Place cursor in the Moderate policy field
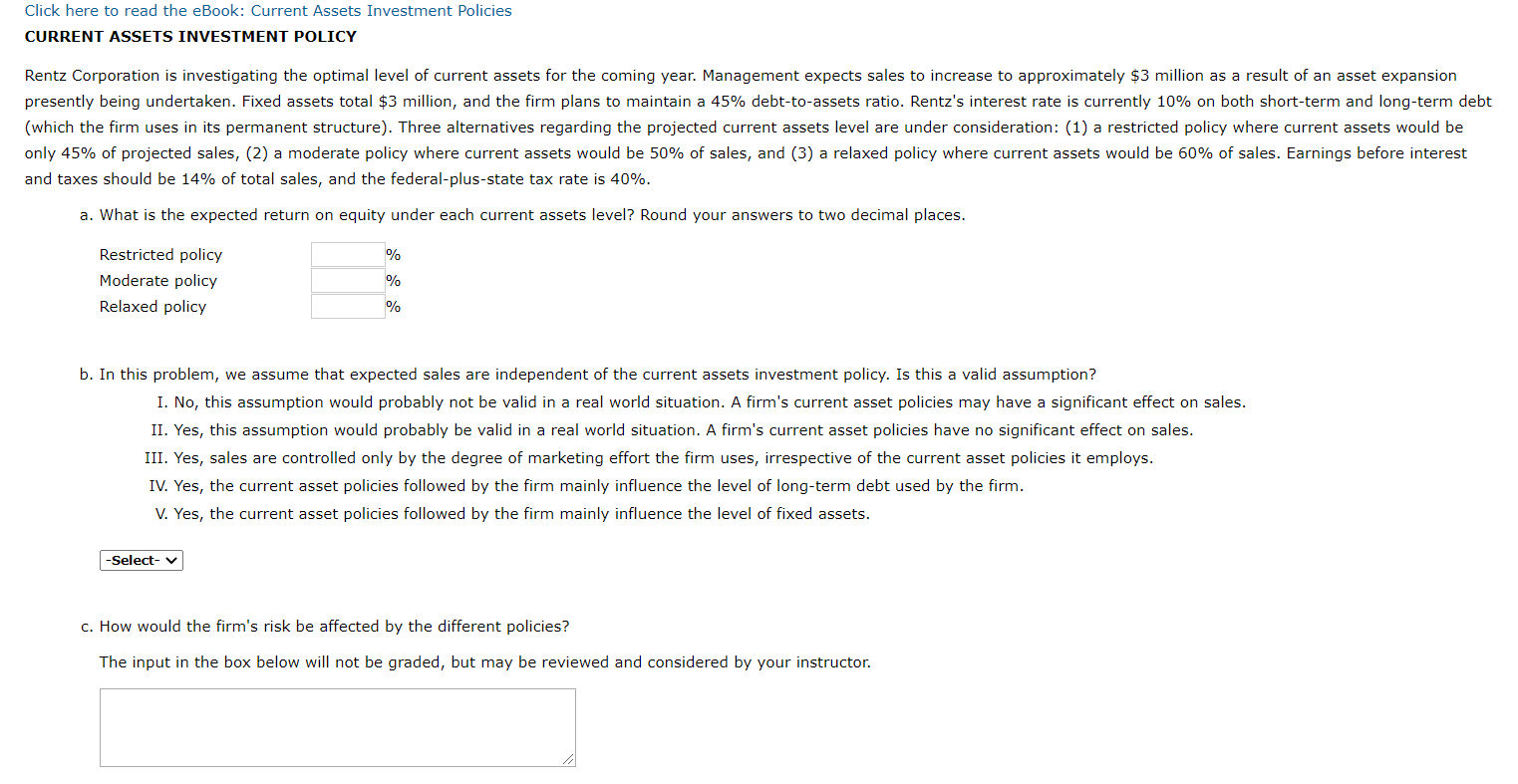 [346, 280]
